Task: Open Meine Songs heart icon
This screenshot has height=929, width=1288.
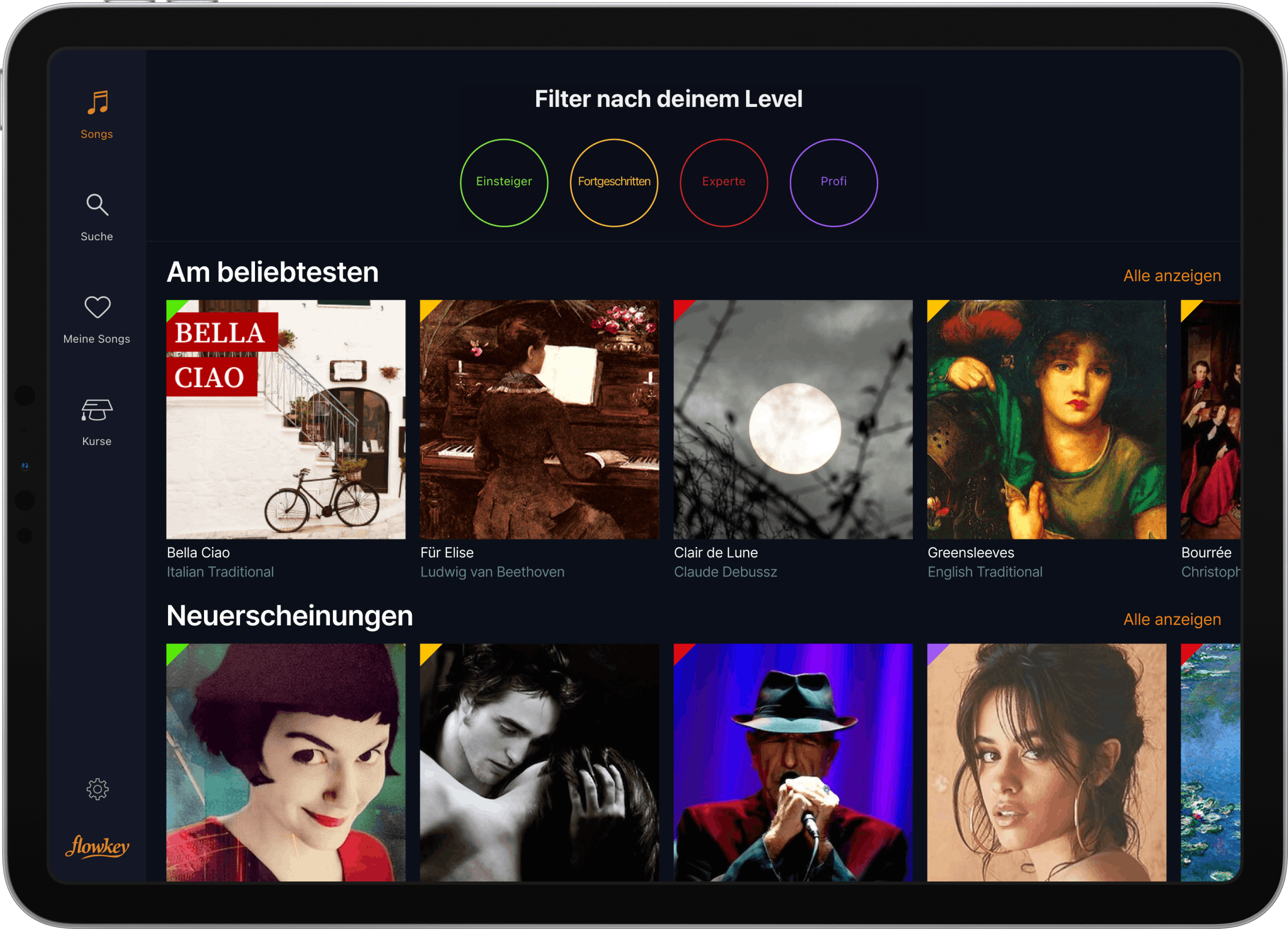Action: point(97,307)
